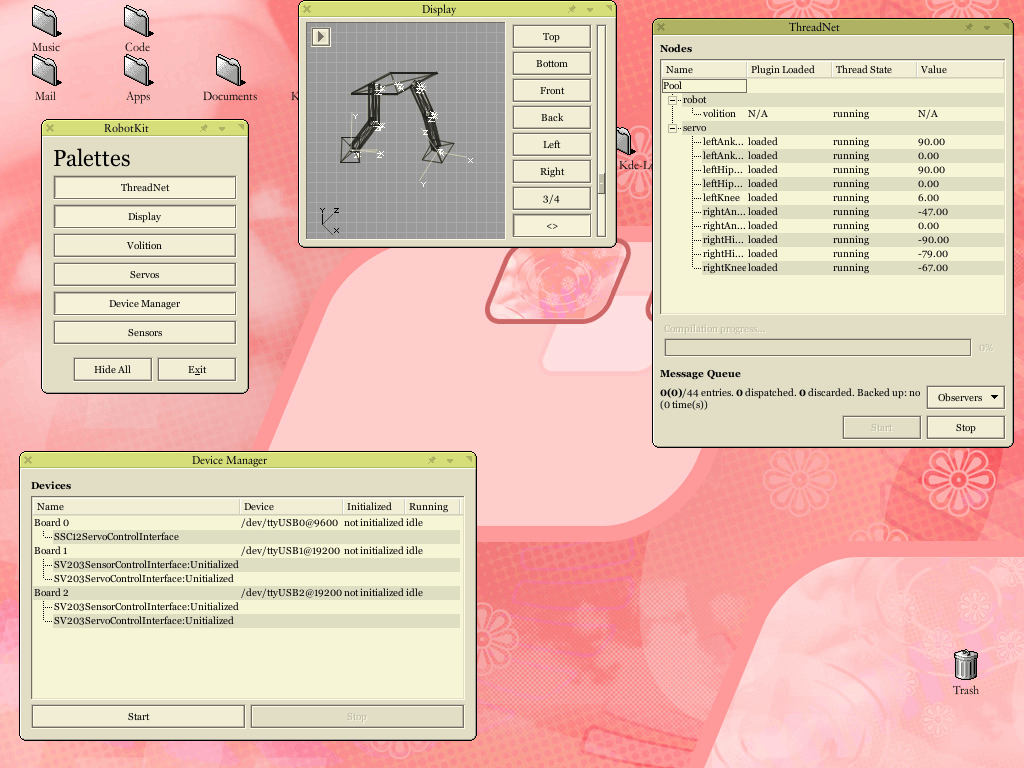Sort devices by Running column header
The image size is (1024, 768).
tap(432, 506)
